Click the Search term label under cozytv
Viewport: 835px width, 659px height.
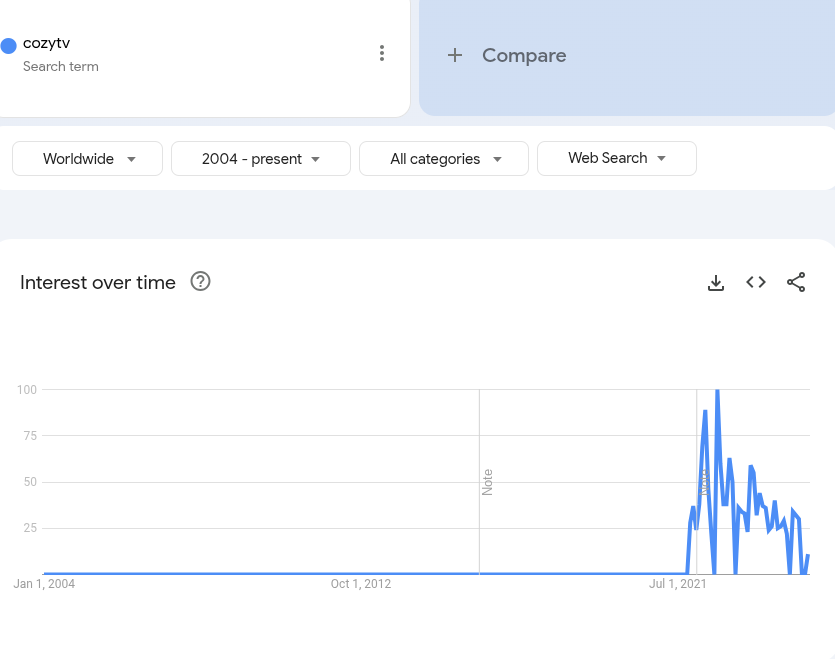click(61, 67)
